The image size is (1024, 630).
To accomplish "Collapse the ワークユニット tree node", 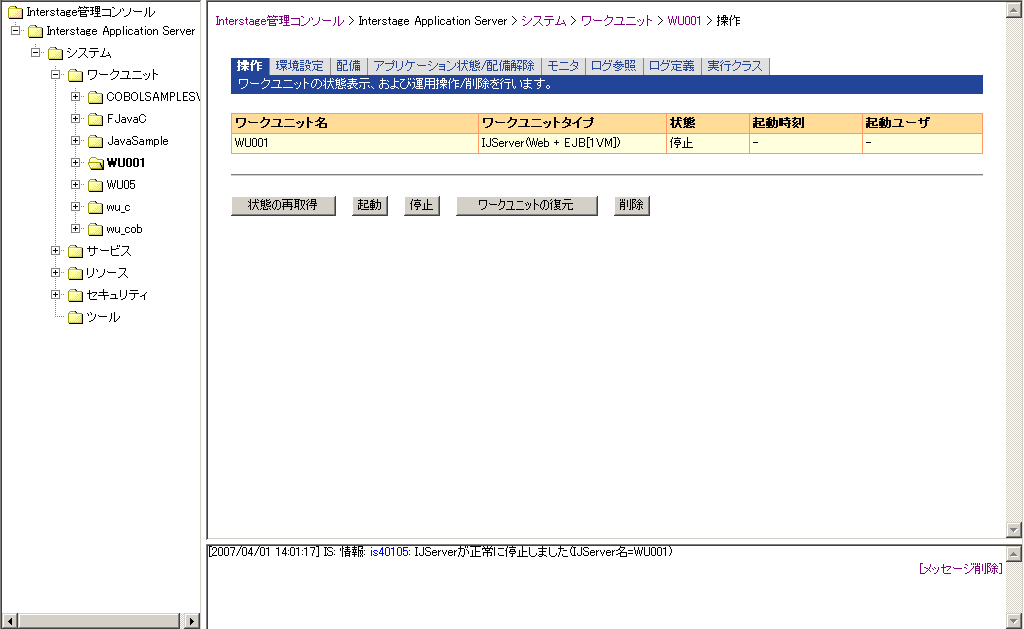I will [56, 75].
